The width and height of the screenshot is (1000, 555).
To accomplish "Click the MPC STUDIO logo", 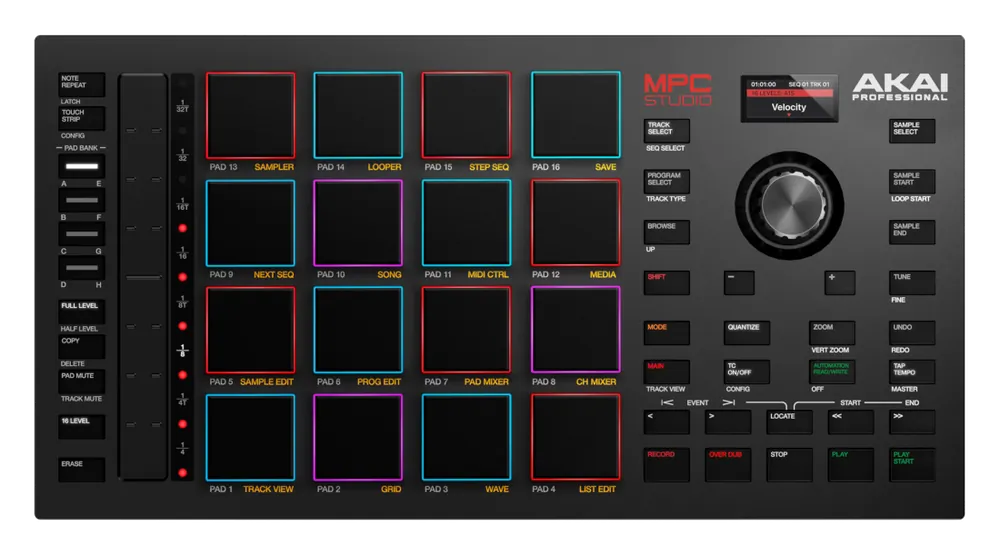I will (x=677, y=90).
